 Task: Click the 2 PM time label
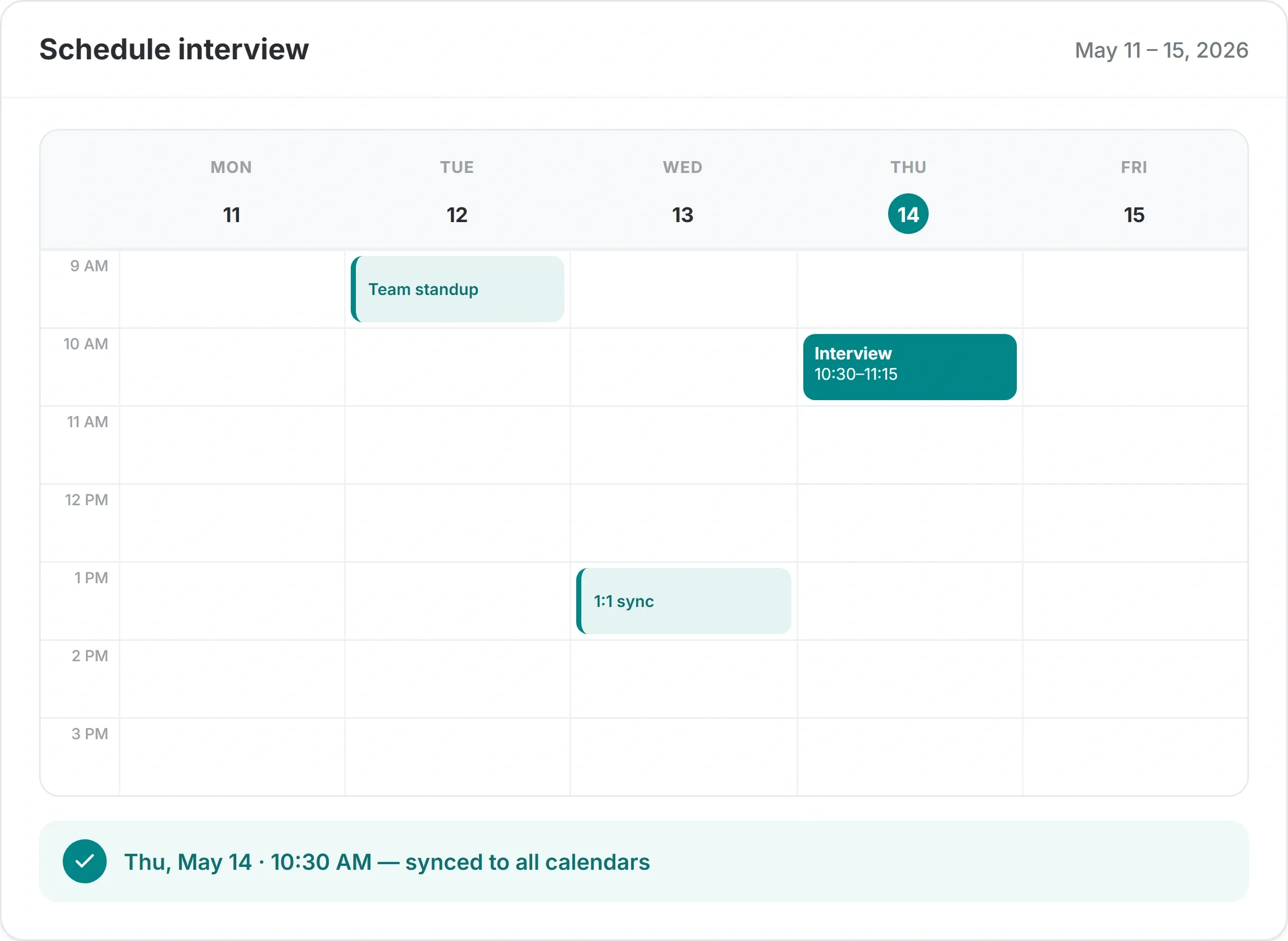pyautogui.click(x=90, y=656)
